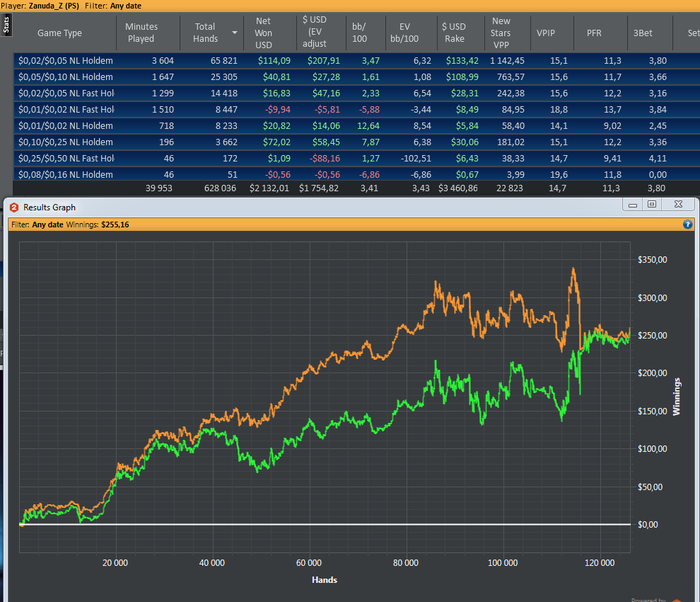The height and width of the screenshot is (602, 700).
Task: Click the blue help icon on filter bar
Action: [x=688, y=225]
